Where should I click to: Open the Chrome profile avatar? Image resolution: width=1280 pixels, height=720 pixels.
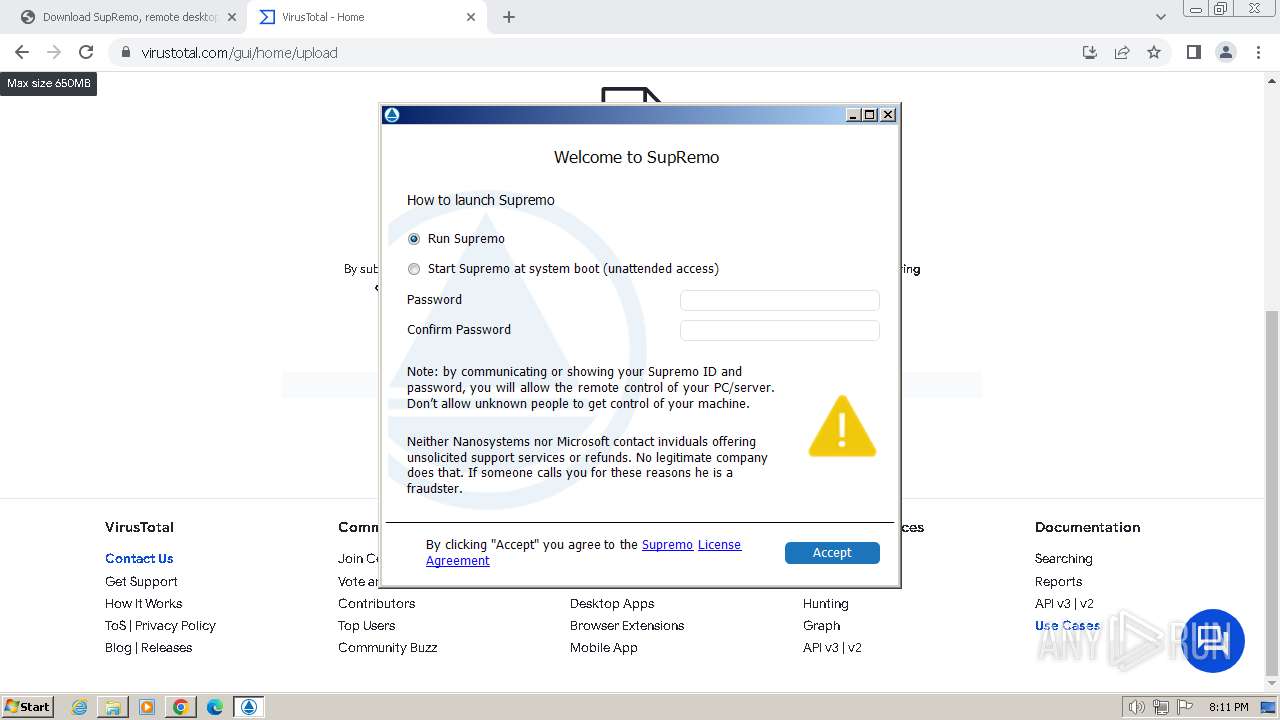click(1226, 53)
